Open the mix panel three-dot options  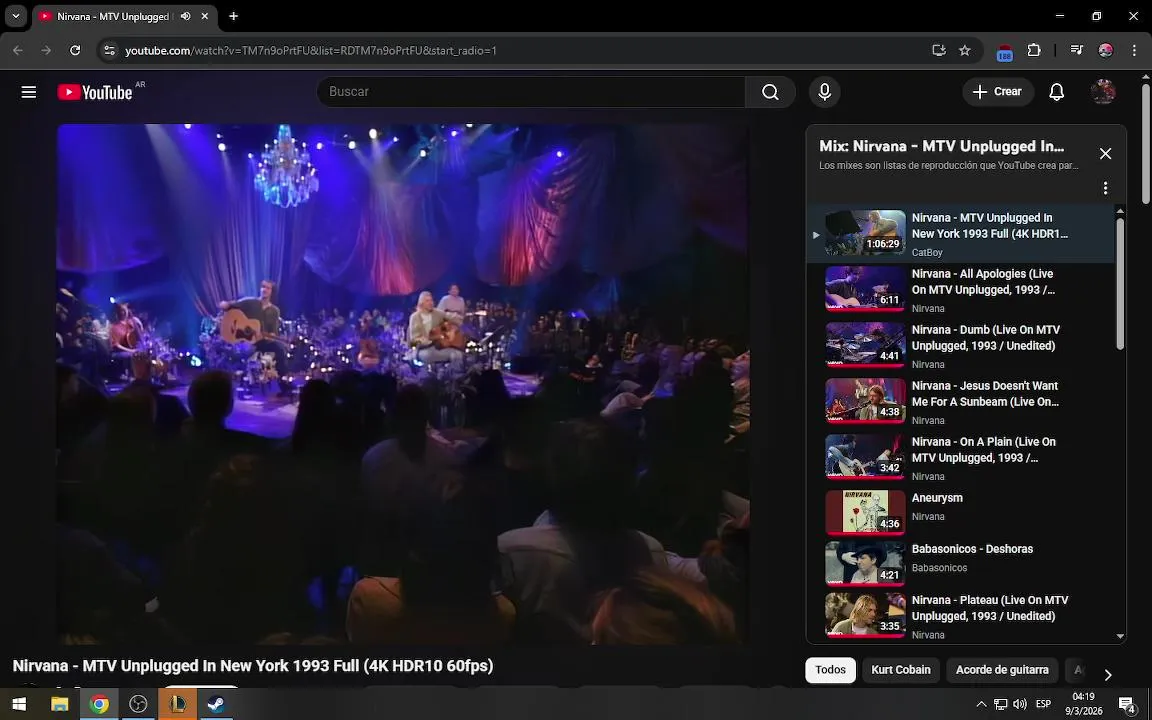[x=1105, y=188]
